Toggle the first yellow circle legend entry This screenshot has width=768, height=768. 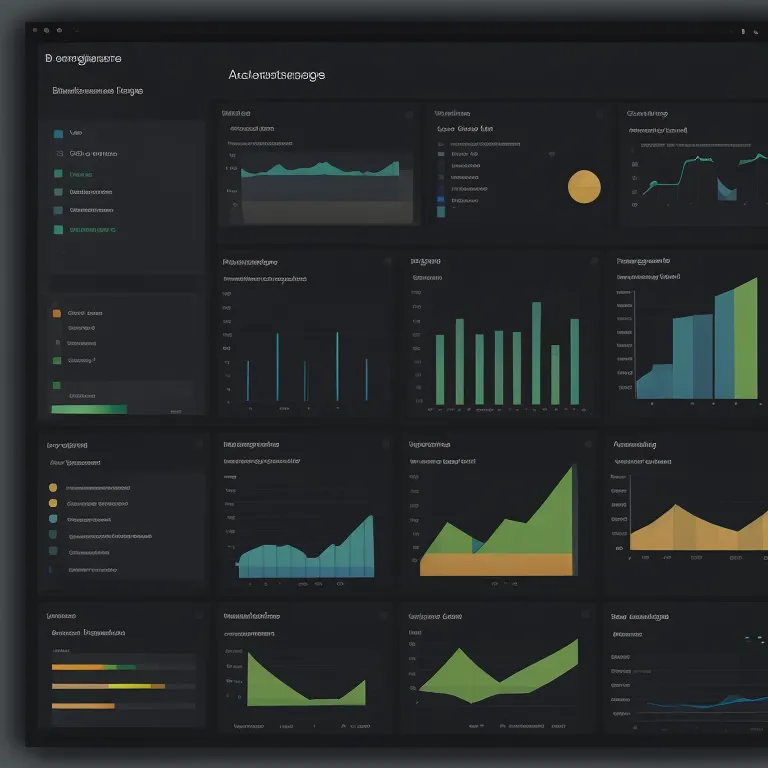pos(53,488)
